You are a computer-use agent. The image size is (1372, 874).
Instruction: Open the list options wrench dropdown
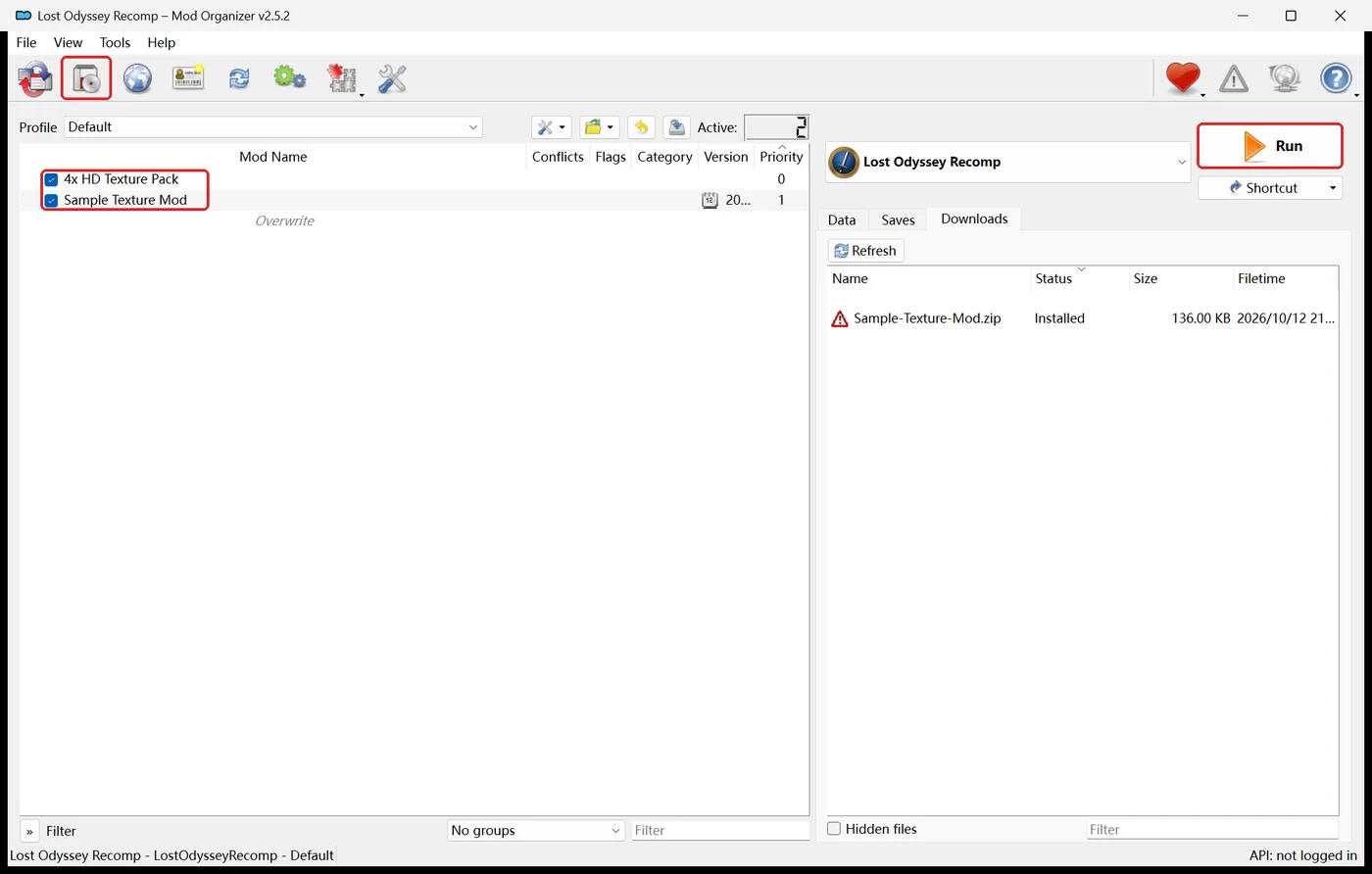551,127
